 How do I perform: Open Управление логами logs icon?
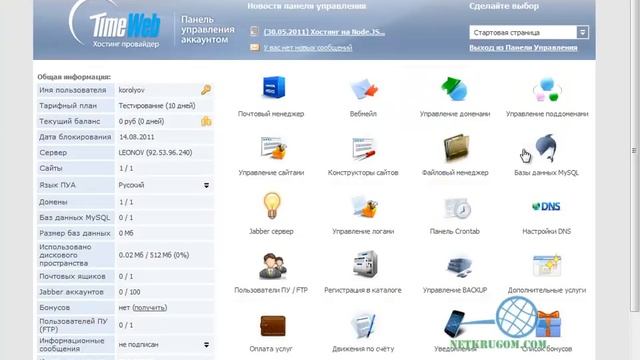(x=364, y=207)
